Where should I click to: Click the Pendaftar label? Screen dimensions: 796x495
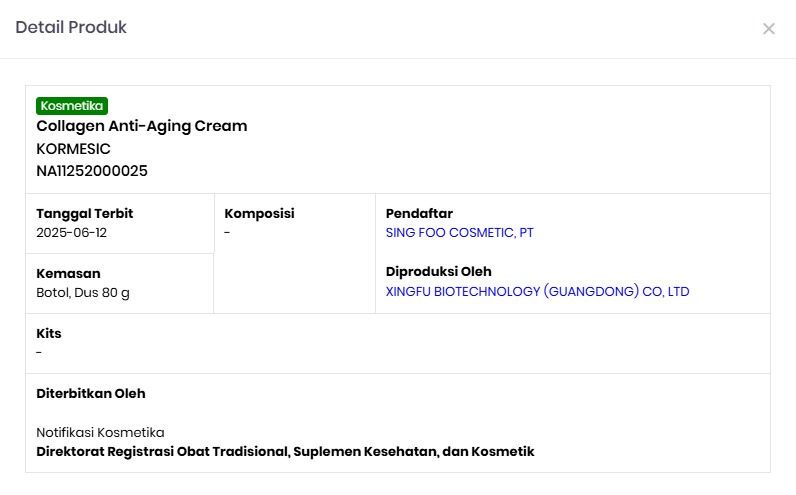tap(419, 213)
